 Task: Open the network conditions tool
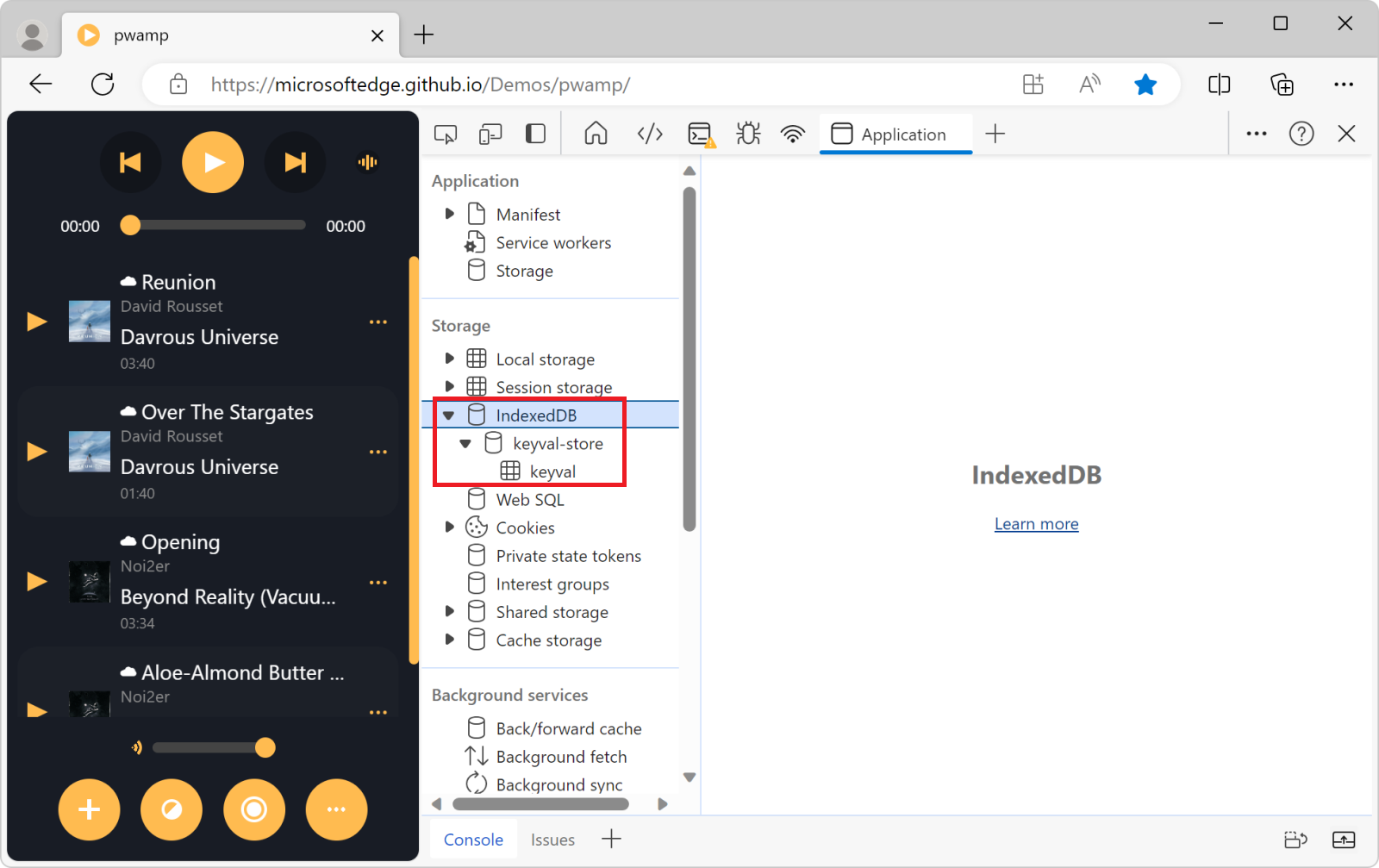click(792, 134)
